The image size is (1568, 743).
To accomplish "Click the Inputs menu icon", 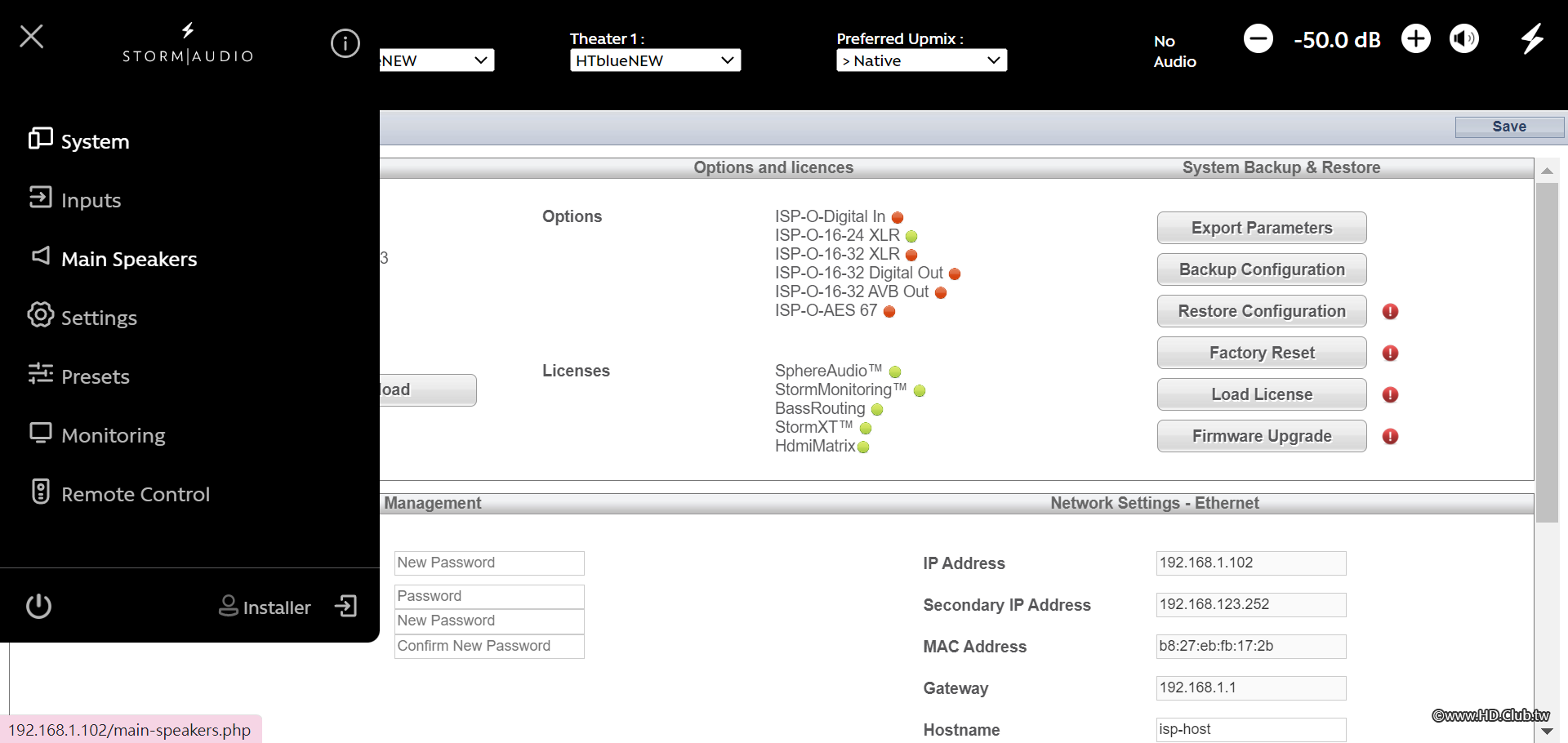I will [x=40, y=197].
